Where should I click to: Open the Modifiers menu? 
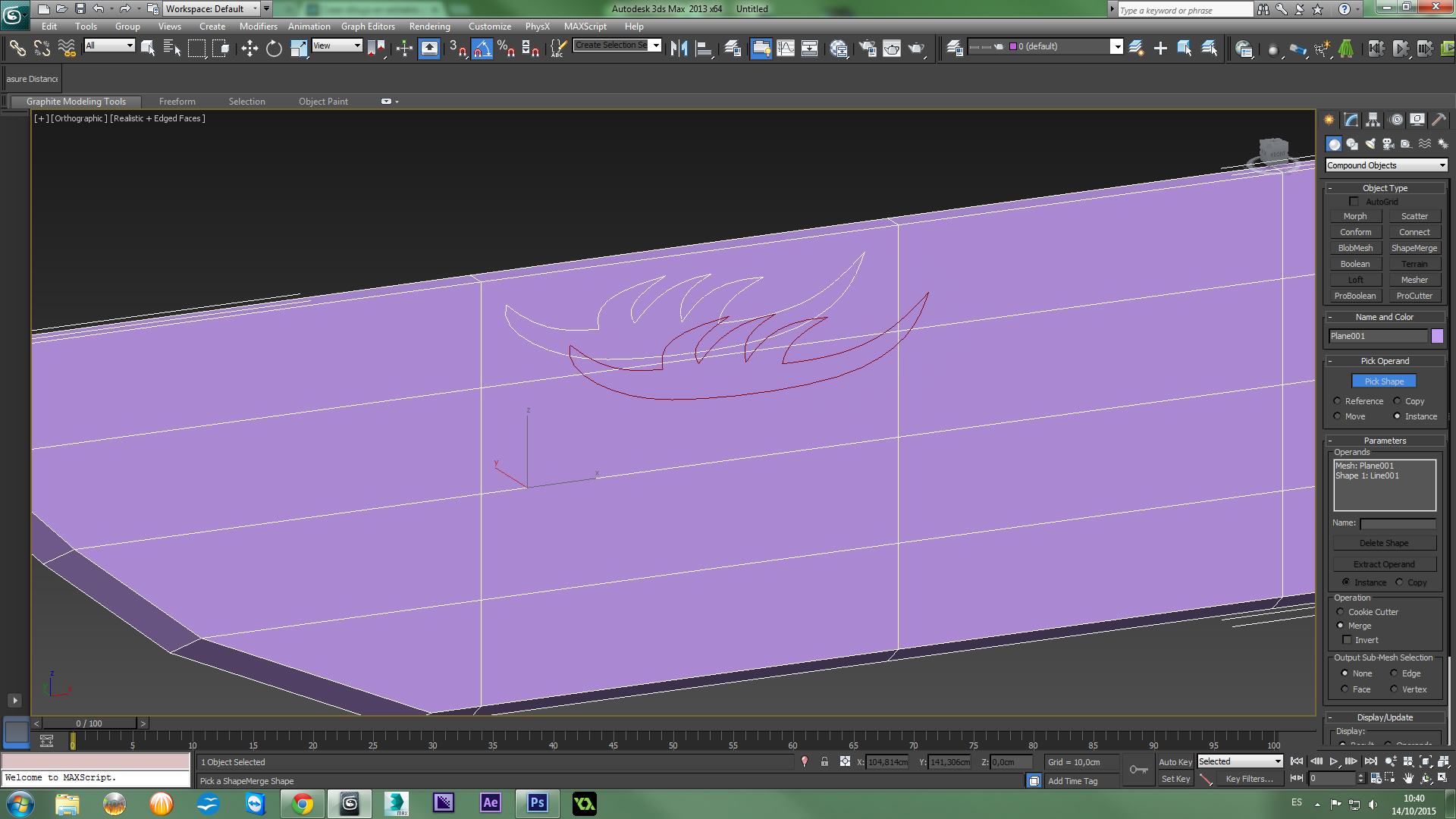[x=258, y=27]
